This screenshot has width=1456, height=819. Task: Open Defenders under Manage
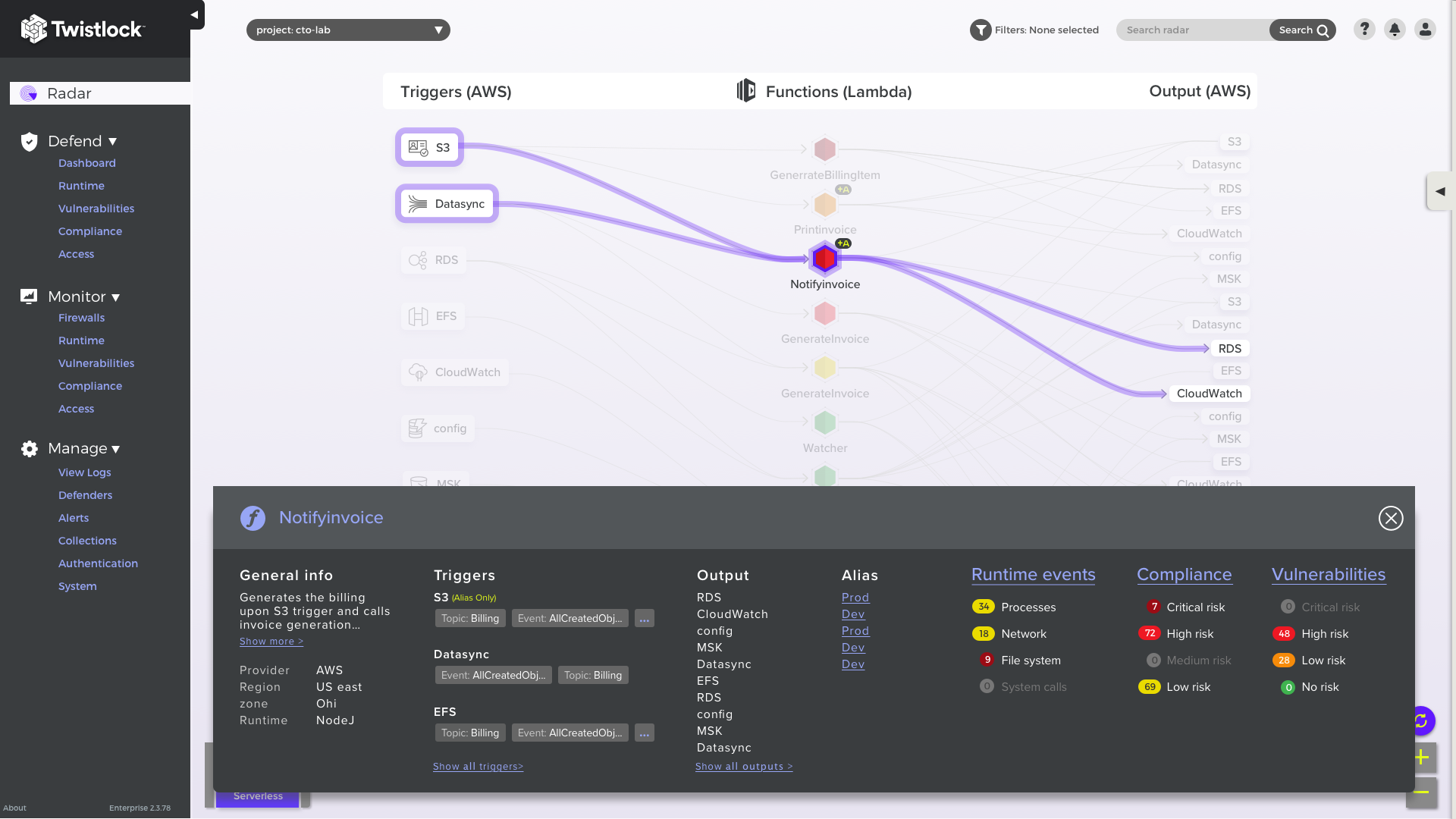85,495
